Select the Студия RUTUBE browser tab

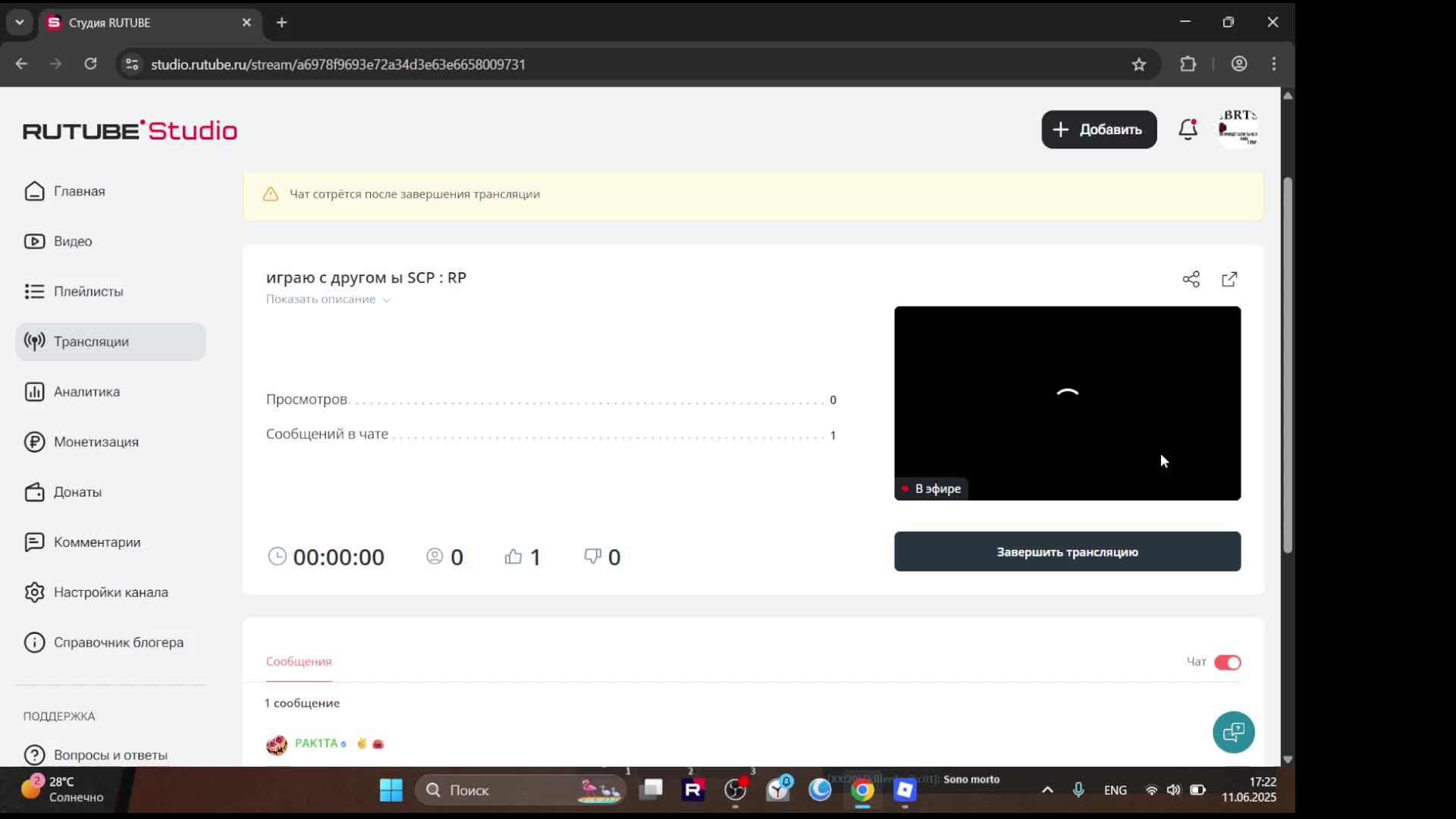point(150,23)
